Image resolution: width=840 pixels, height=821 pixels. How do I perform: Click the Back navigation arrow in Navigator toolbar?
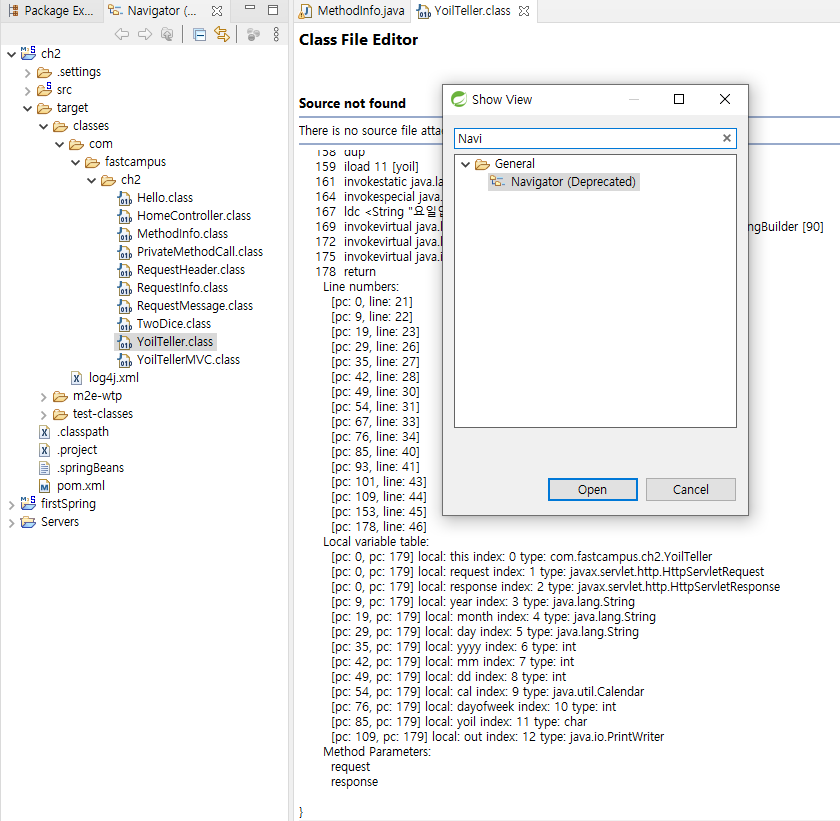[x=122, y=34]
